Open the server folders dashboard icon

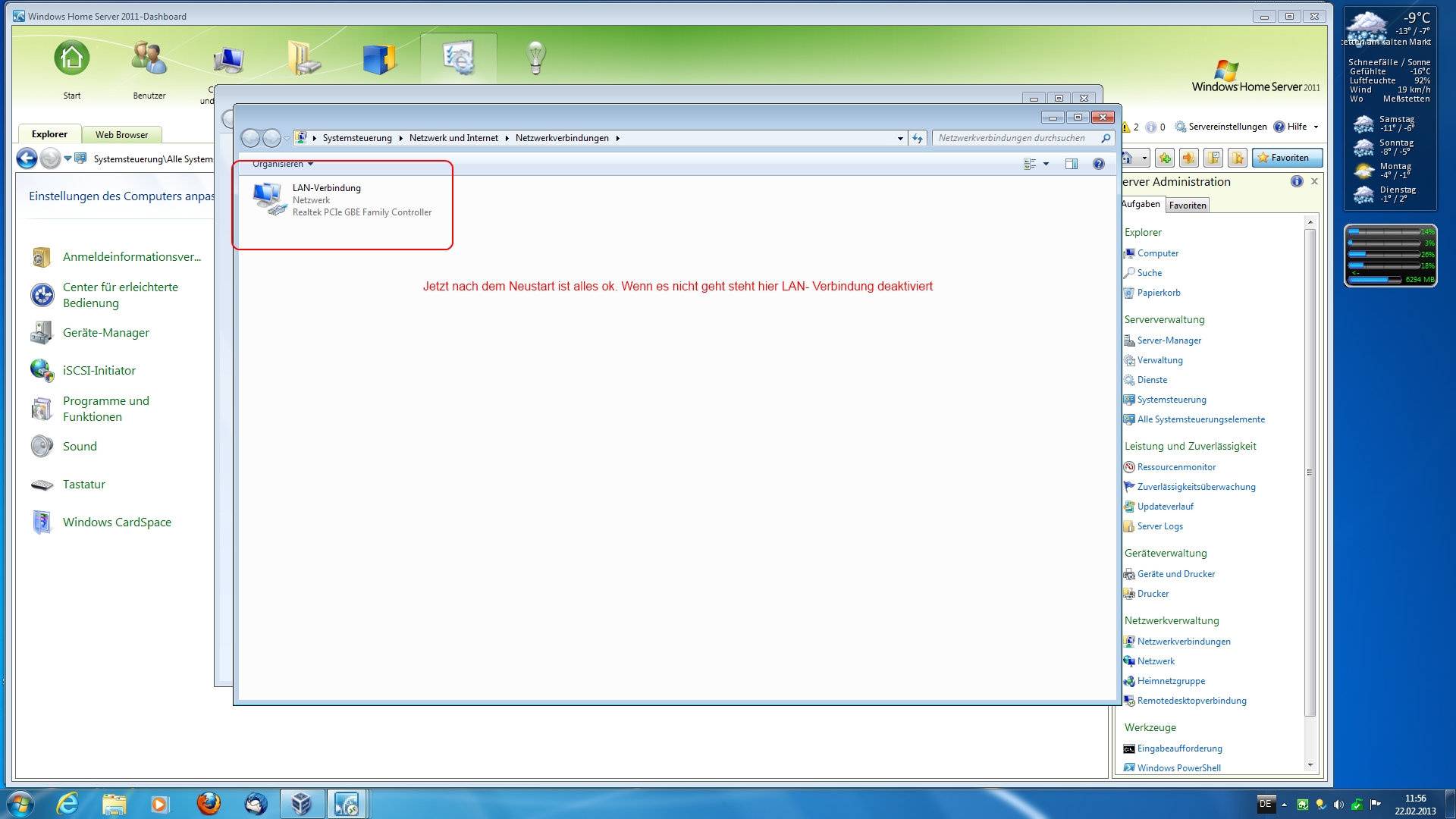coord(304,59)
